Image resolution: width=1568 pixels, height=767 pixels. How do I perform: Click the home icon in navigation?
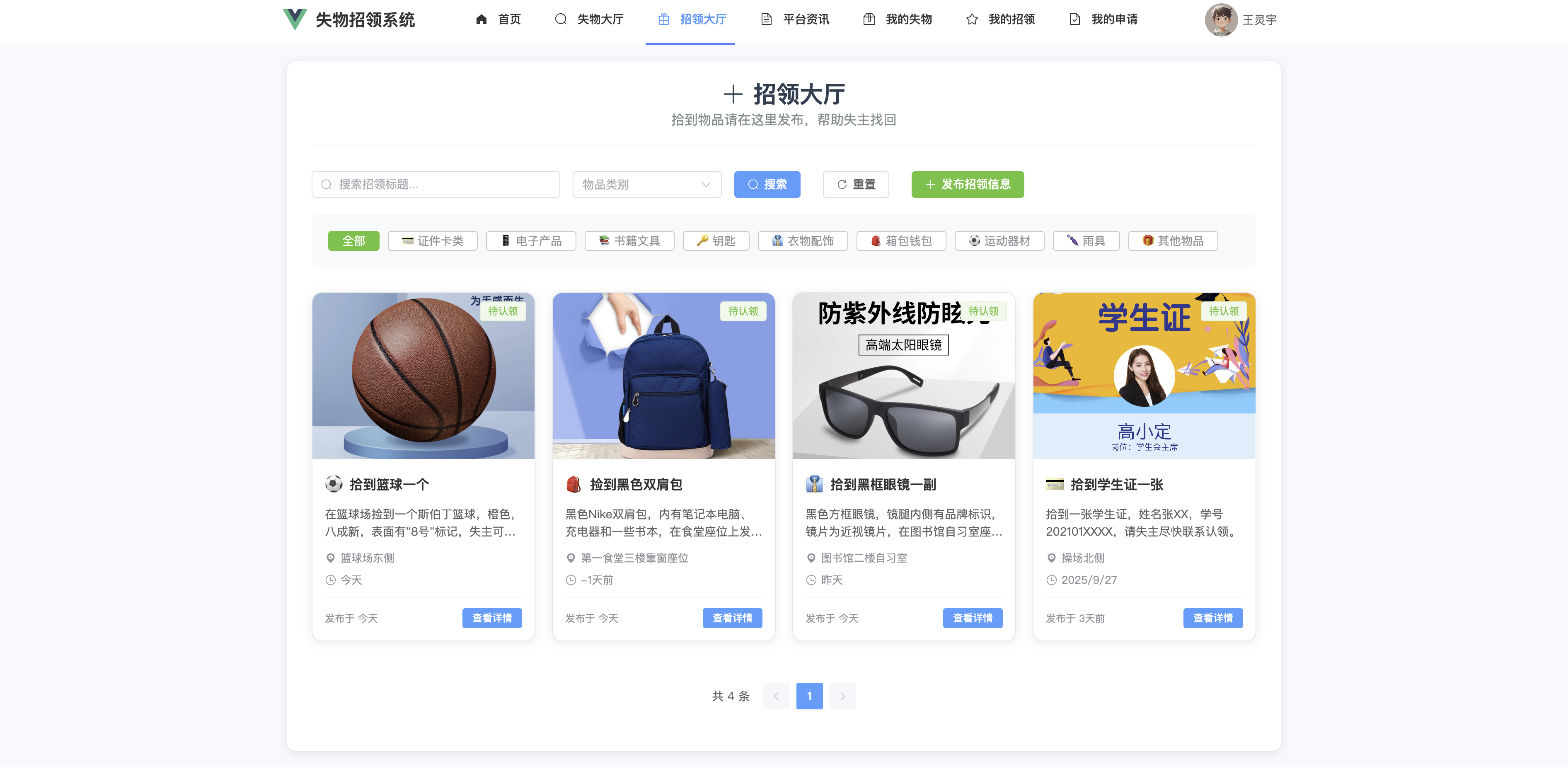482,19
